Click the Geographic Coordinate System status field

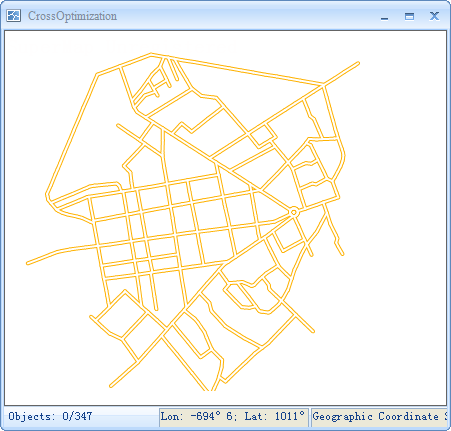379,416
